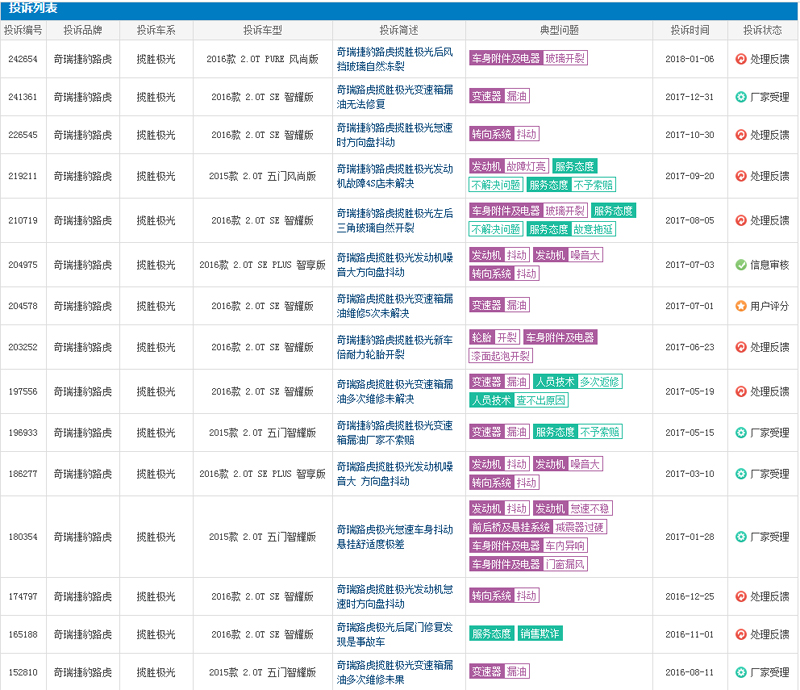The image size is (800, 690).
Task: Click the green gear status icon for complaint 180354
Action: 741,537
